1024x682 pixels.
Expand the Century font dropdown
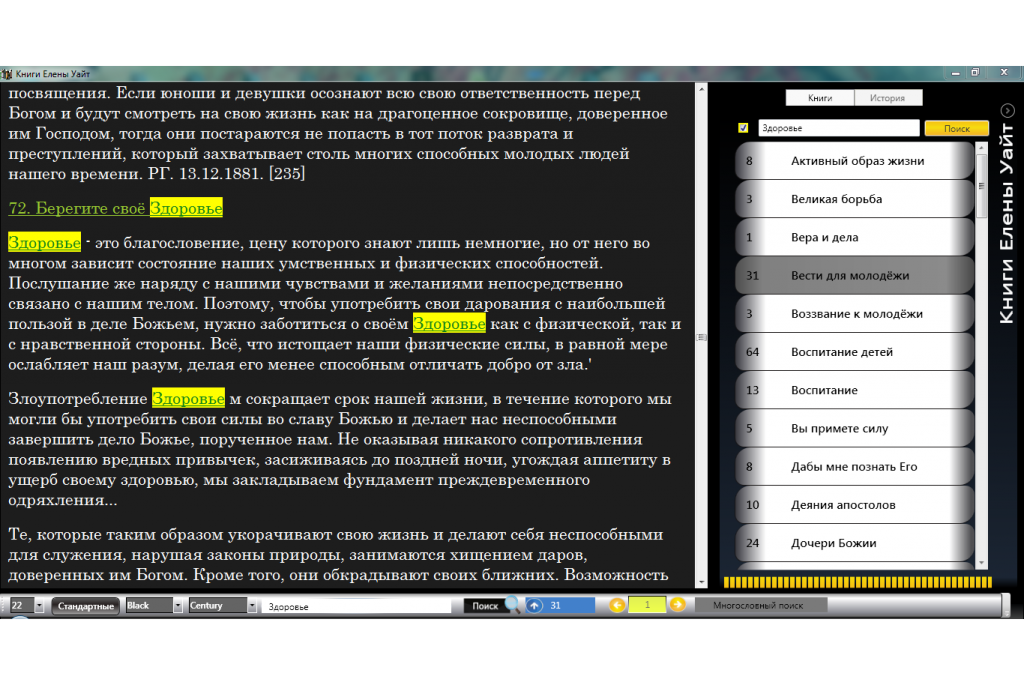click(251, 606)
